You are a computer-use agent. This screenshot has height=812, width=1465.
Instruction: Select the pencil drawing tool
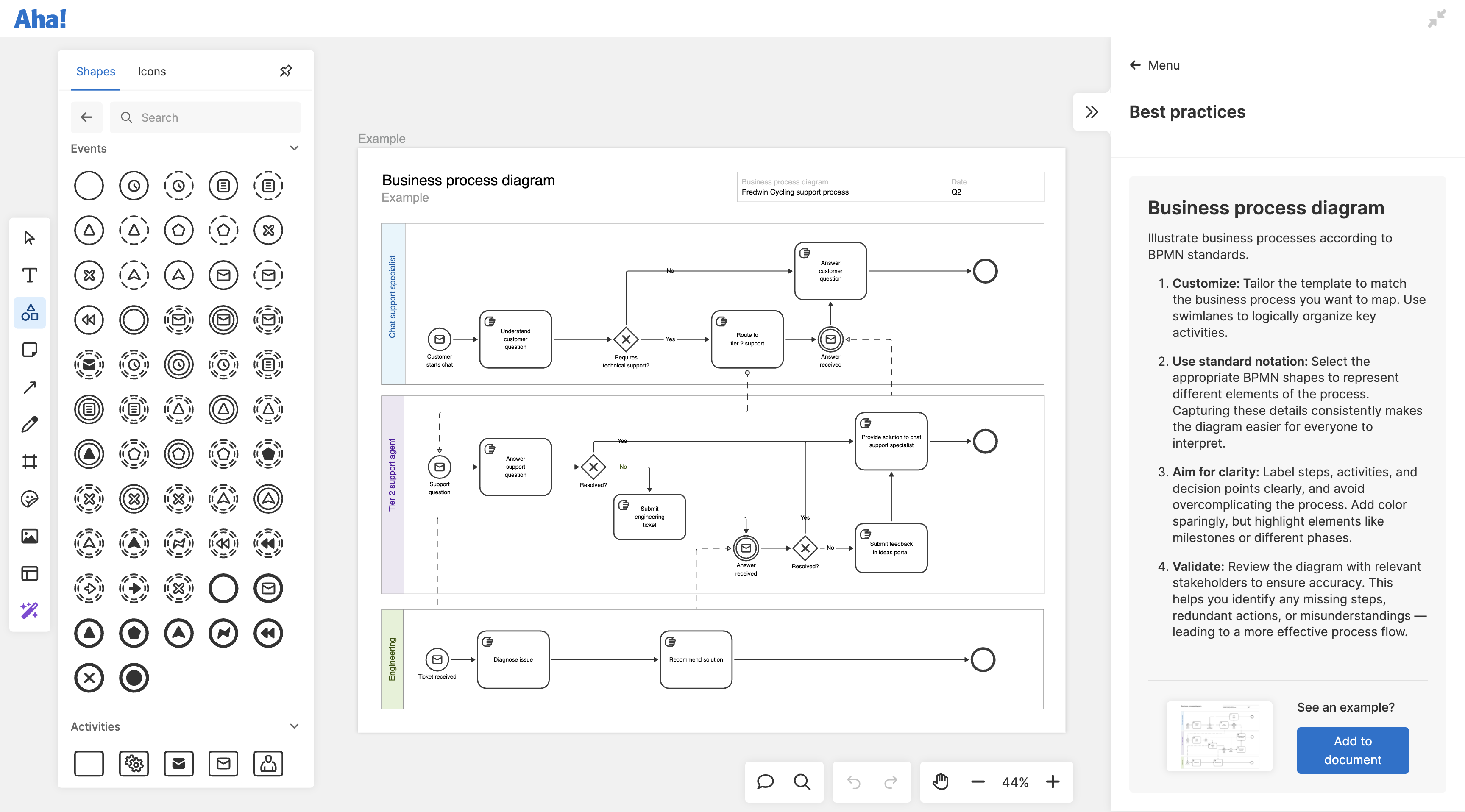coord(29,424)
